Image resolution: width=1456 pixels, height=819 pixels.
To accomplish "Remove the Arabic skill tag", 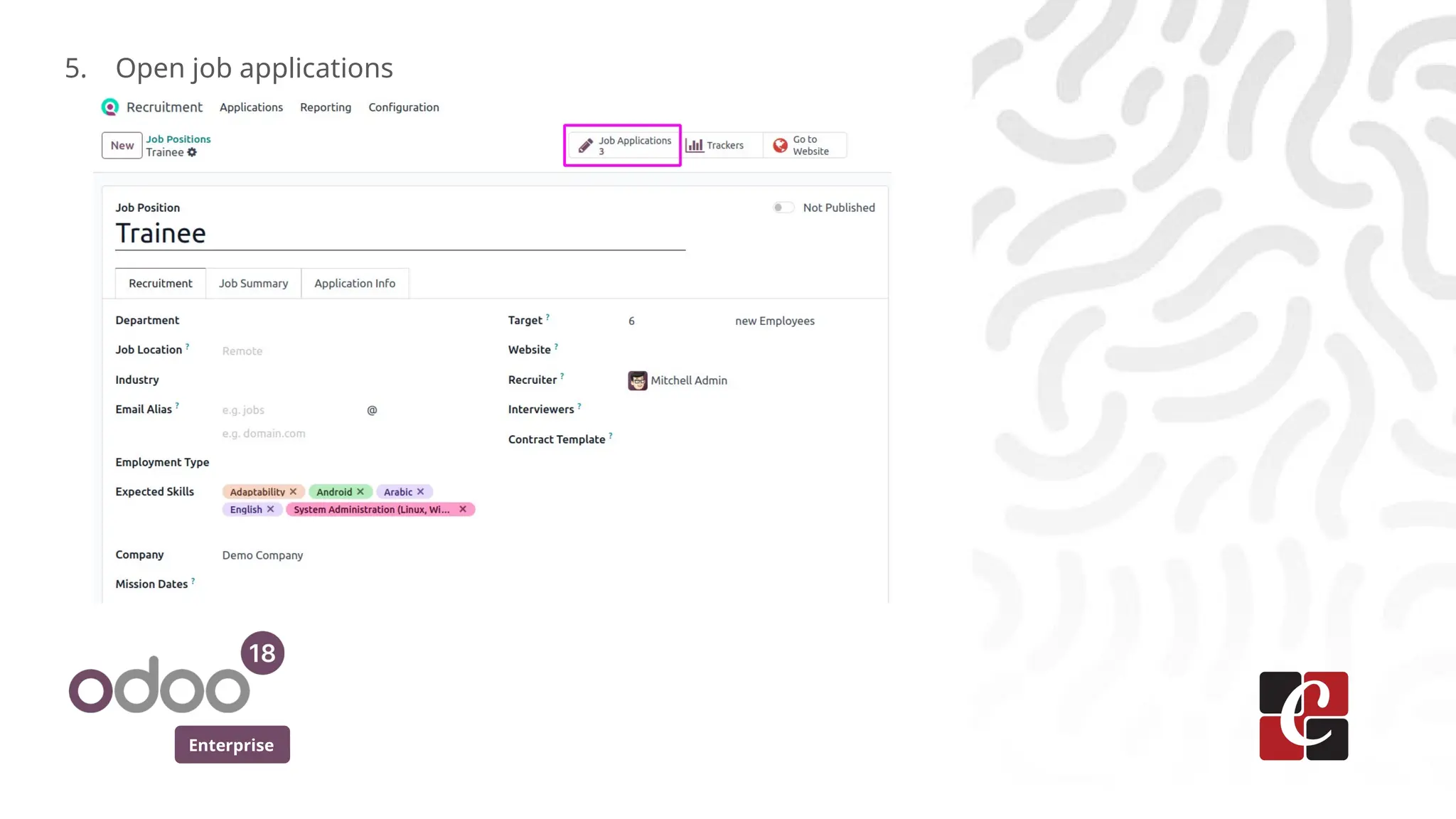I will click(421, 492).
